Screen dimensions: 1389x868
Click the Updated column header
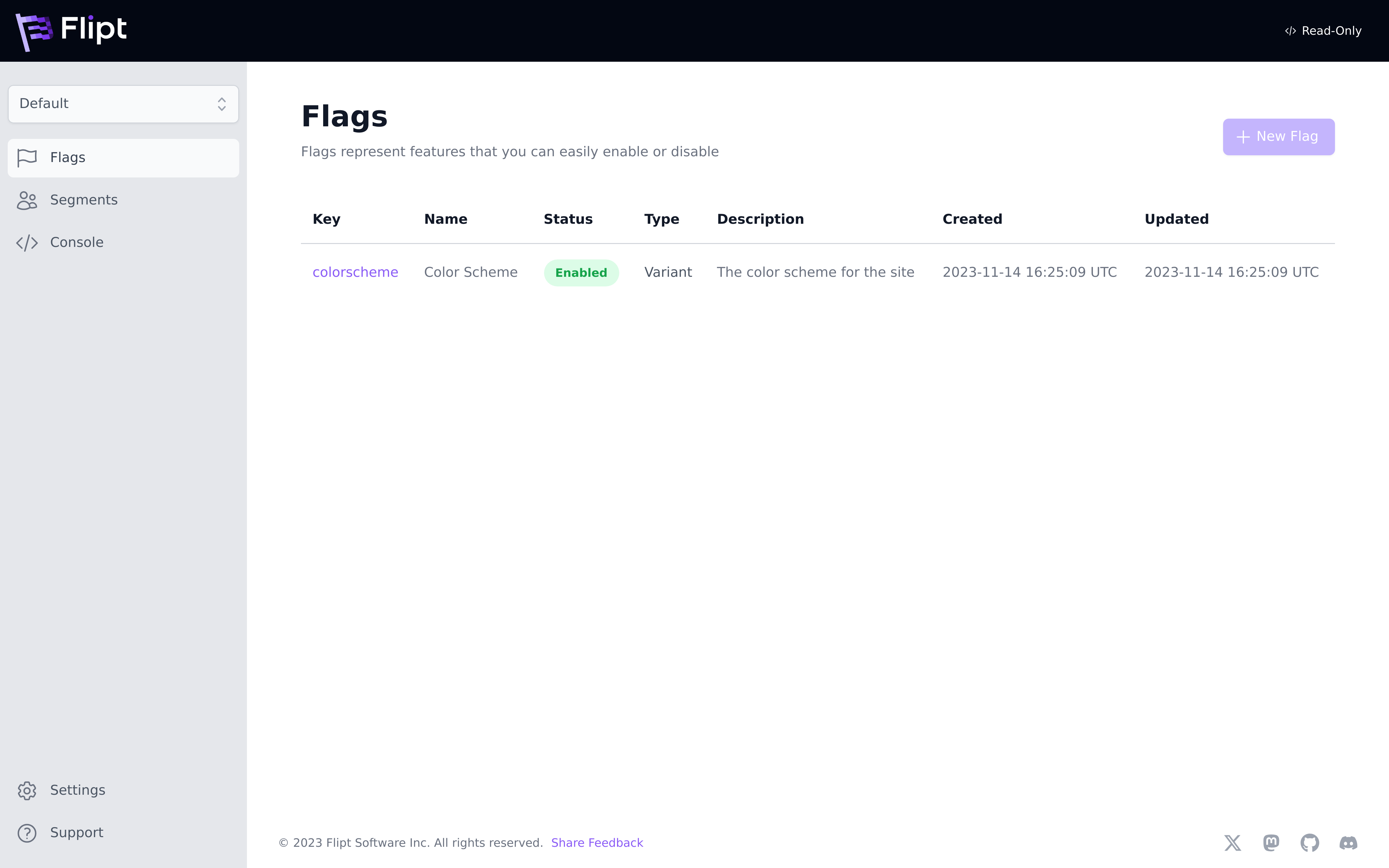pos(1176,219)
